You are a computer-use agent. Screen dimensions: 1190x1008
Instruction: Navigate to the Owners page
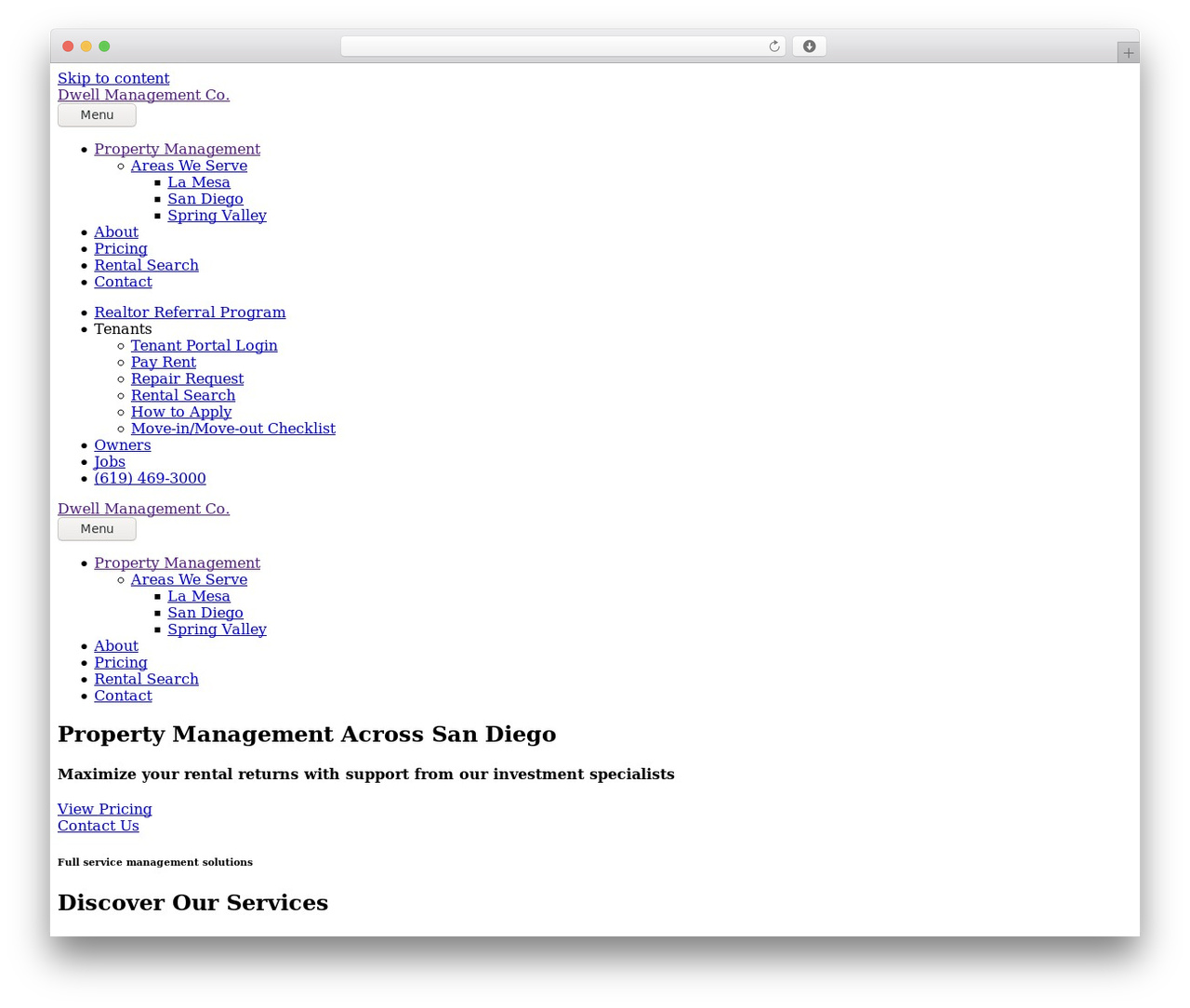(122, 445)
